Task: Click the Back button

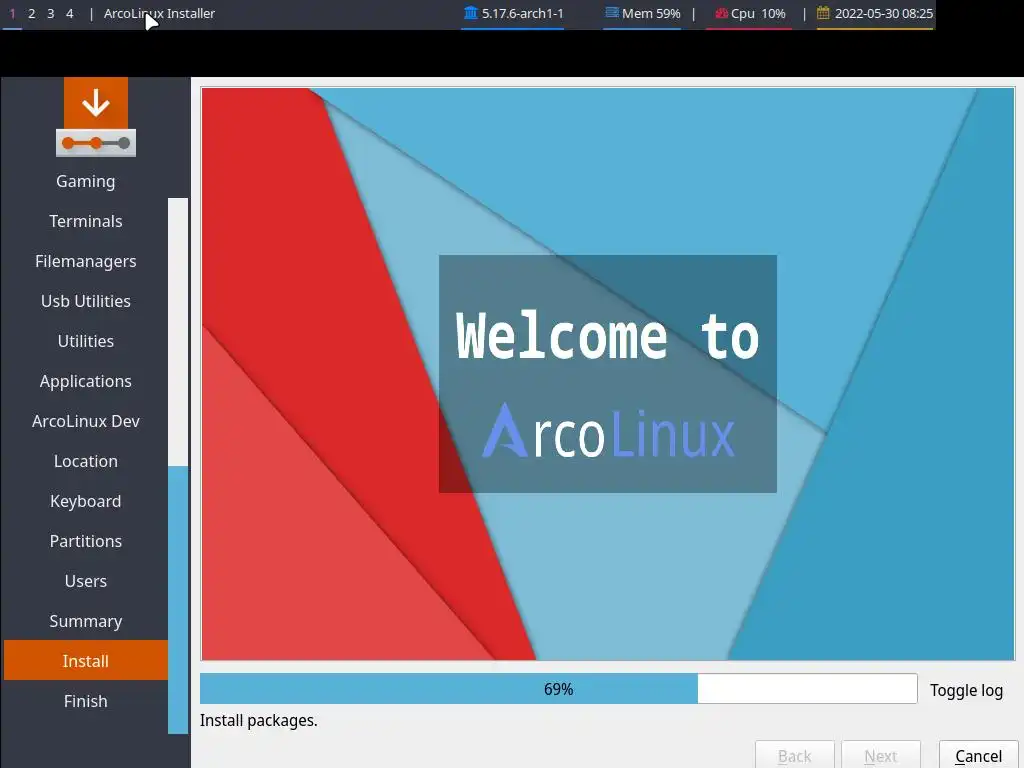Action: click(x=795, y=756)
